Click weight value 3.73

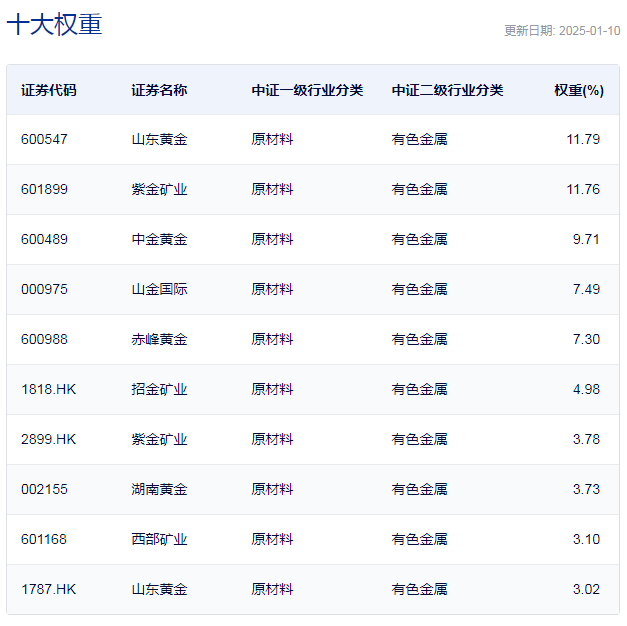pos(586,489)
